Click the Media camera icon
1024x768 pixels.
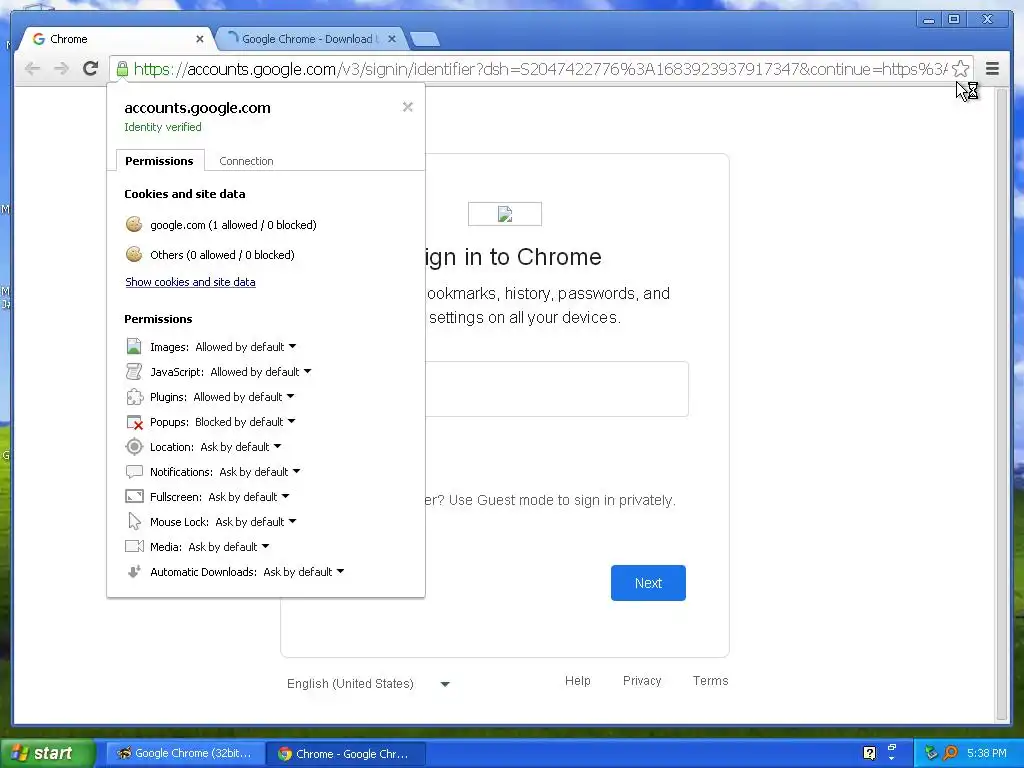tap(134, 546)
